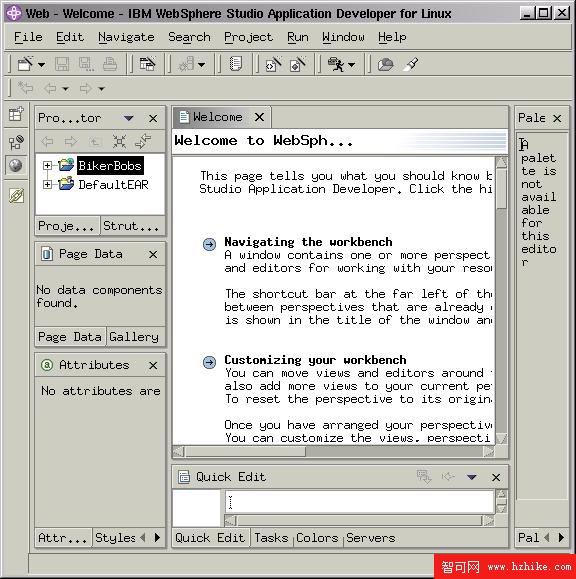
Task: Open the Window menu
Action: (x=343, y=37)
